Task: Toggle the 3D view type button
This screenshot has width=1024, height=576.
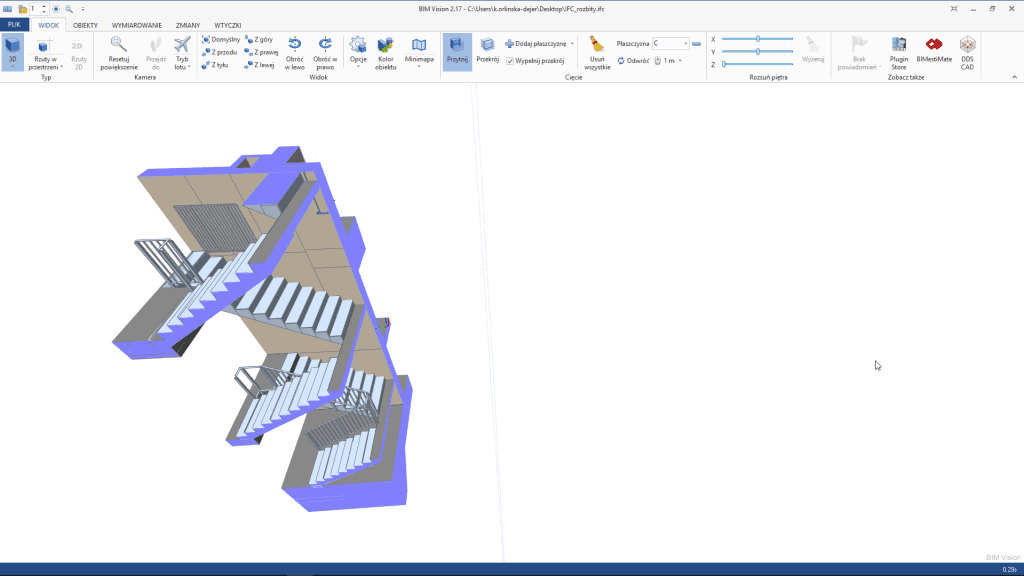Action: point(13,50)
